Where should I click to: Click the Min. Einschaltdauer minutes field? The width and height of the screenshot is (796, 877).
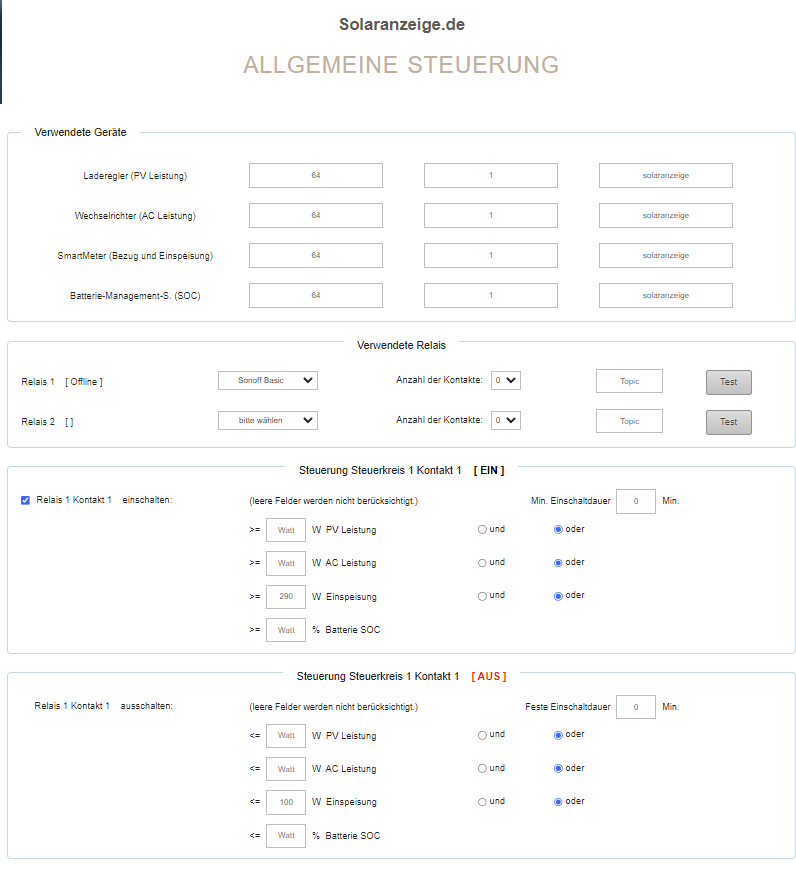click(635, 501)
